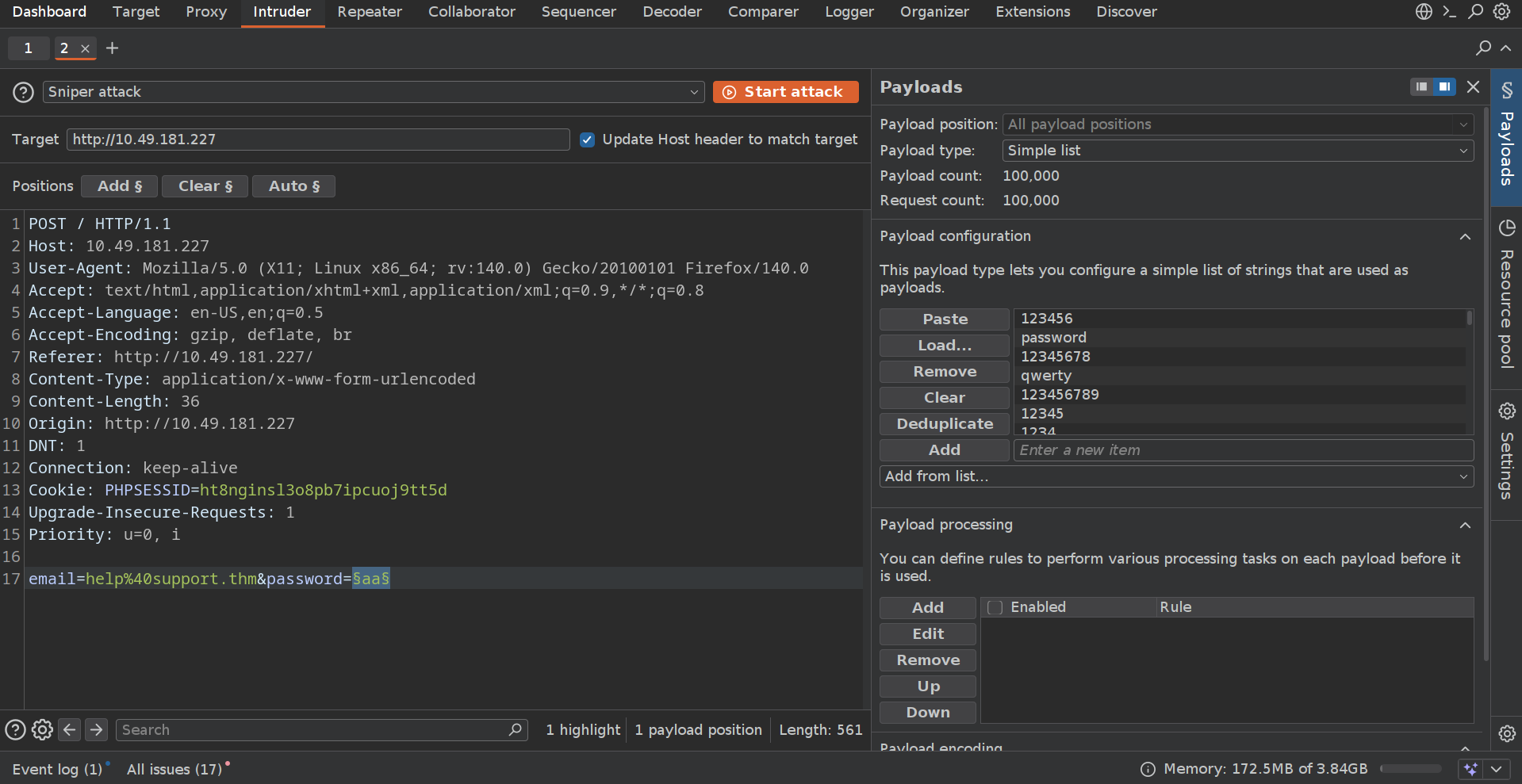Toggle the Enabled column checkbox in rules table
This screenshot has width=1522, height=784.
(995, 608)
